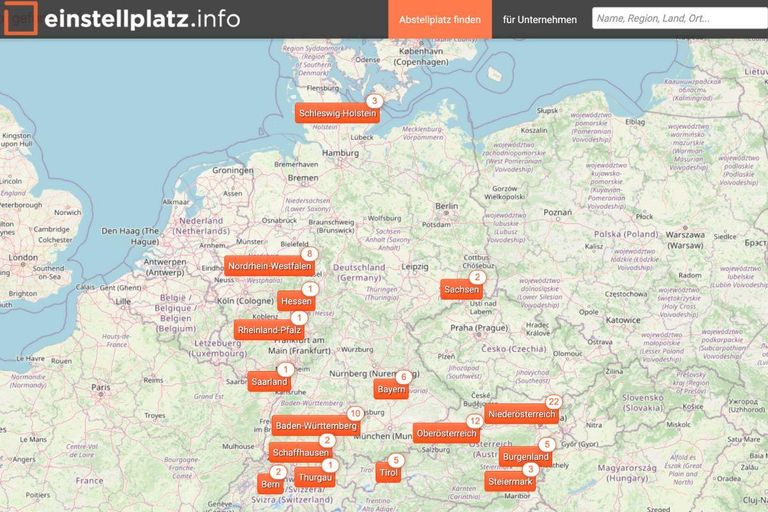
Task: Open the Burgenland region marker
Action: pos(525,457)
